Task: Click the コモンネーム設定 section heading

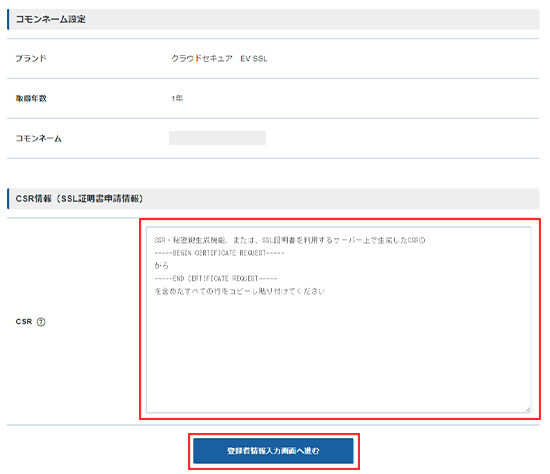Action: (x=51, y=19)
